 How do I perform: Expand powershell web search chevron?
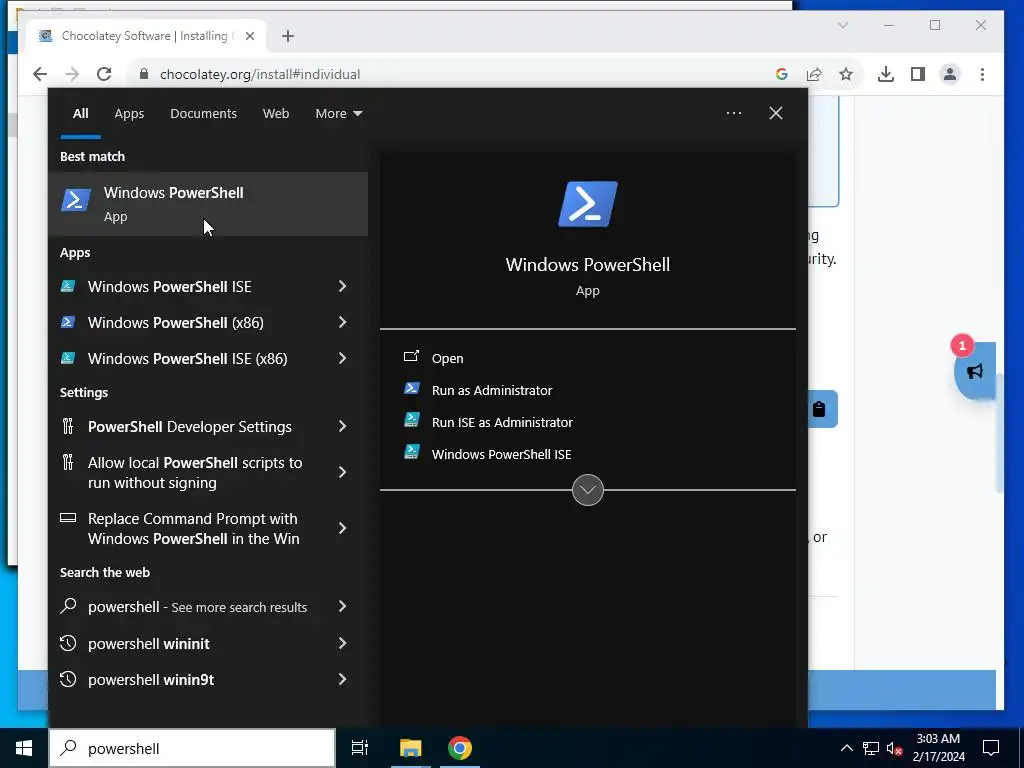[342, 607]
